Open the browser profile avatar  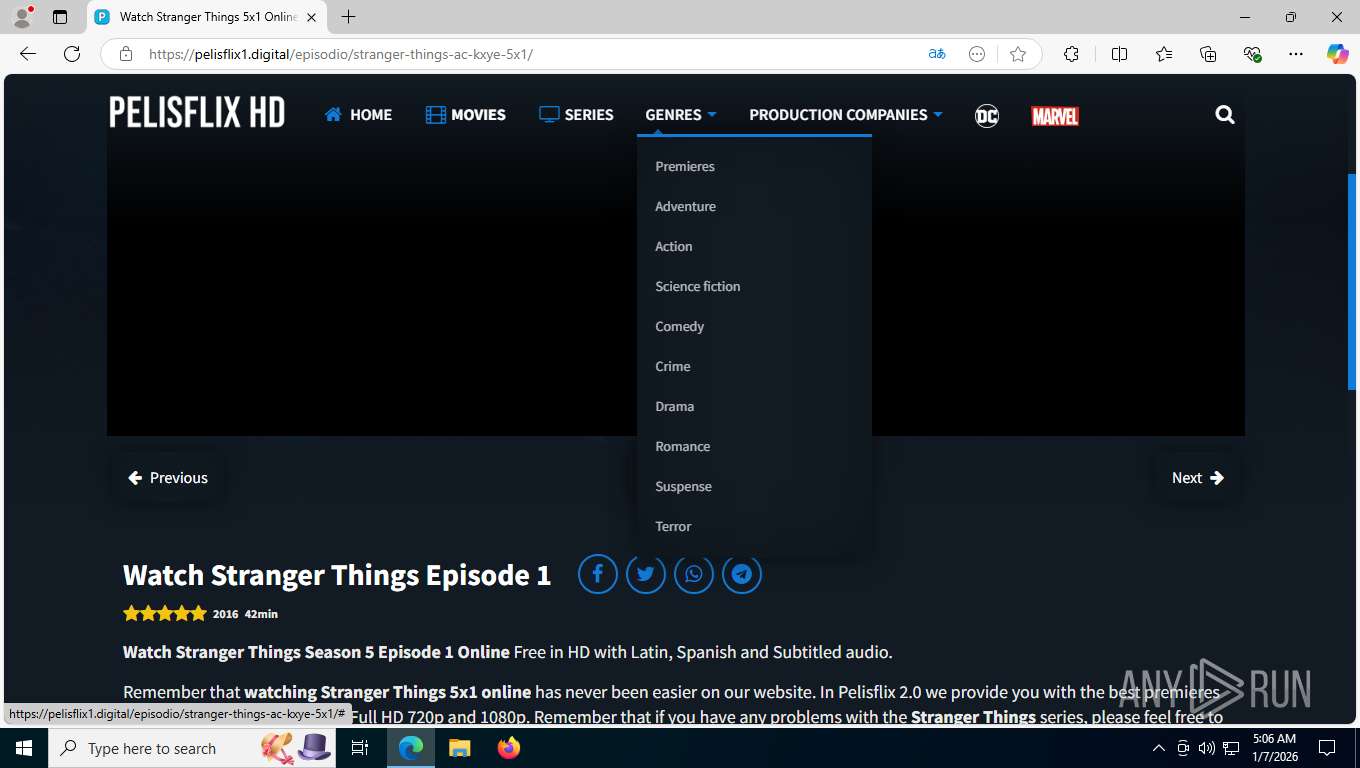pyautogui.click(x=22, y=17)
